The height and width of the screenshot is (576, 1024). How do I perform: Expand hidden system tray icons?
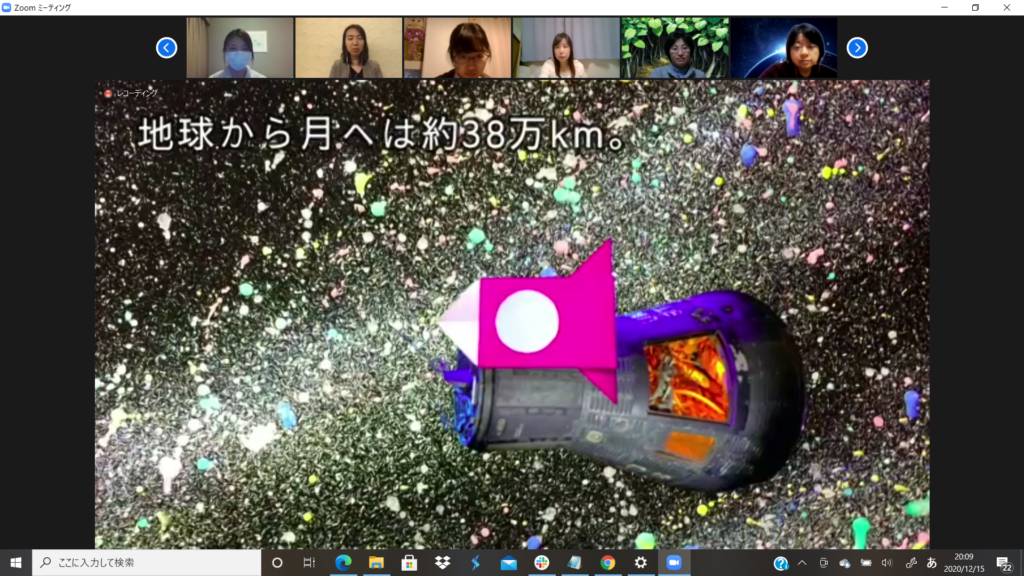coord(802,562)
